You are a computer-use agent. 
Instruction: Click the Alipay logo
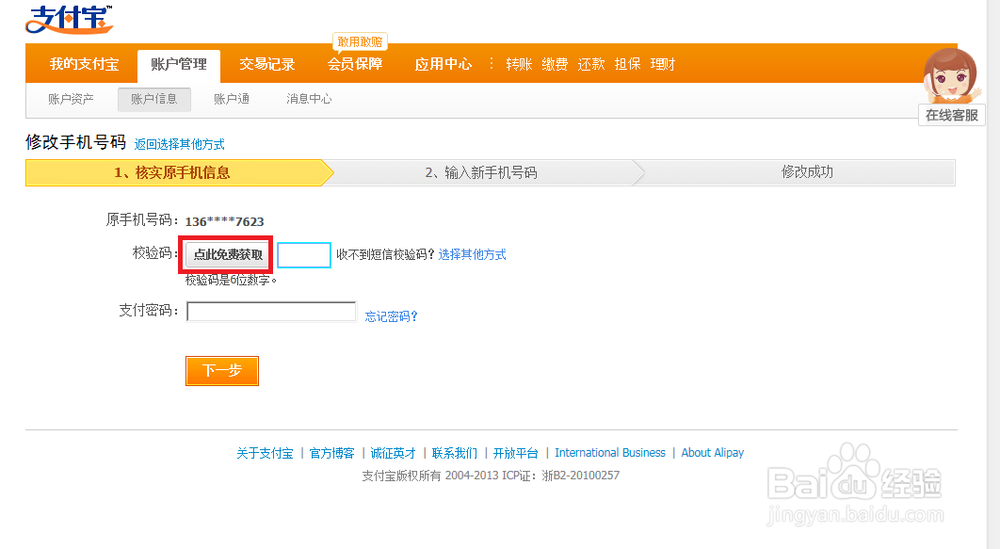click(70, 18)
